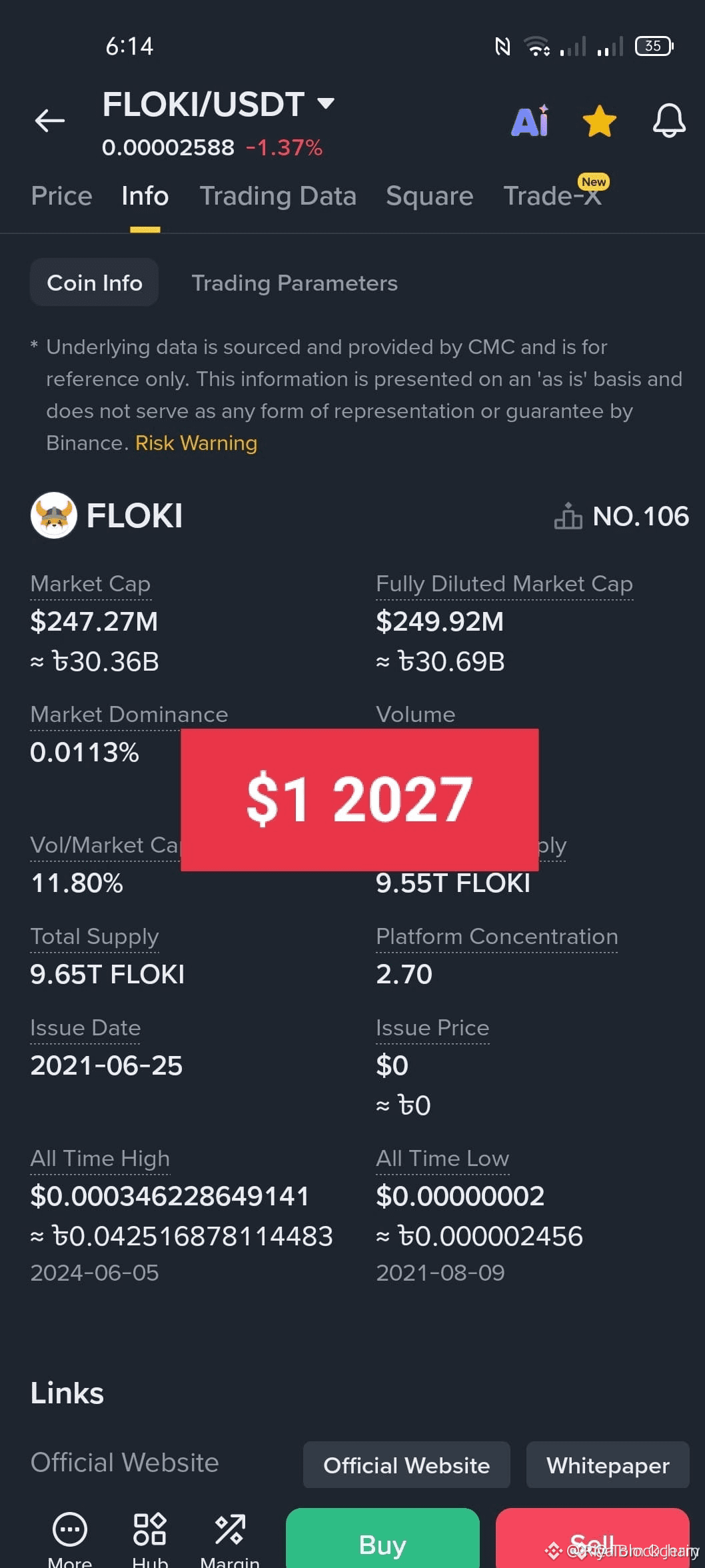This screenshot has height=1568, width=705.
Task: Open the Whitepaper link button
Action: tap(608, 1465)
